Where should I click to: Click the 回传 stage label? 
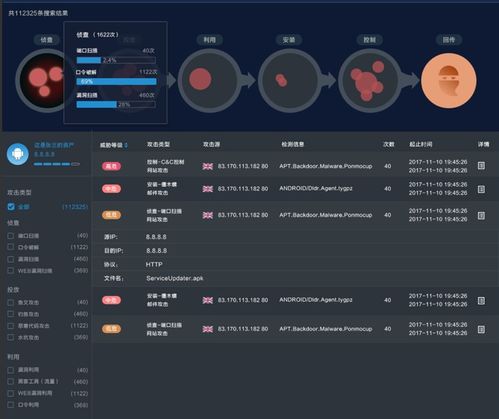pyautogui.click(x=449, y=40)
